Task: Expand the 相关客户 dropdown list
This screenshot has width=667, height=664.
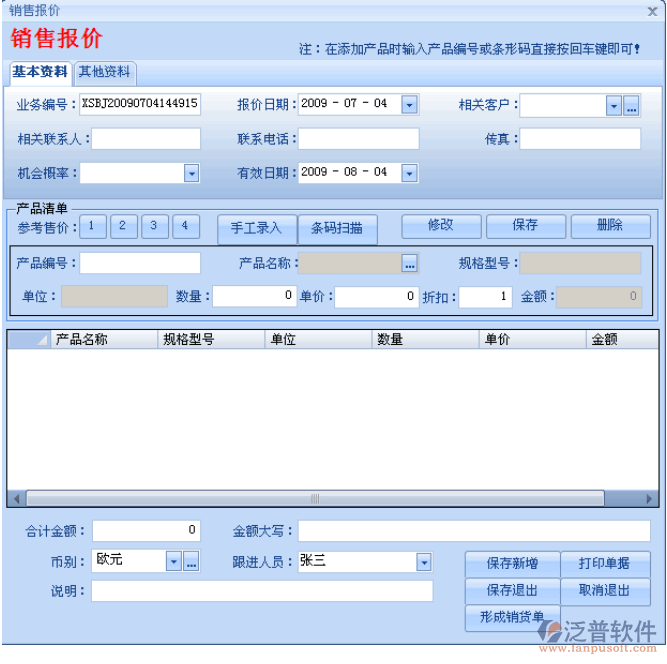Action: coord(614,105)
